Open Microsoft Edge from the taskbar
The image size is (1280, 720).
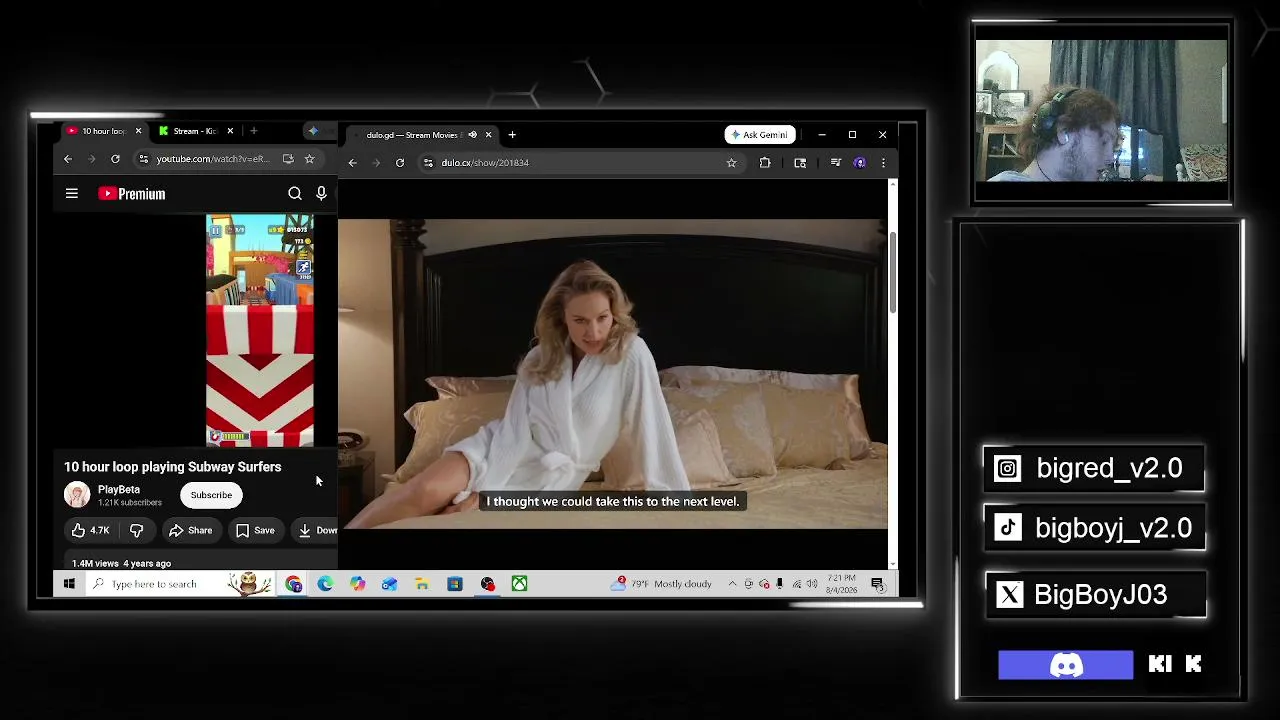click(326, 584)
